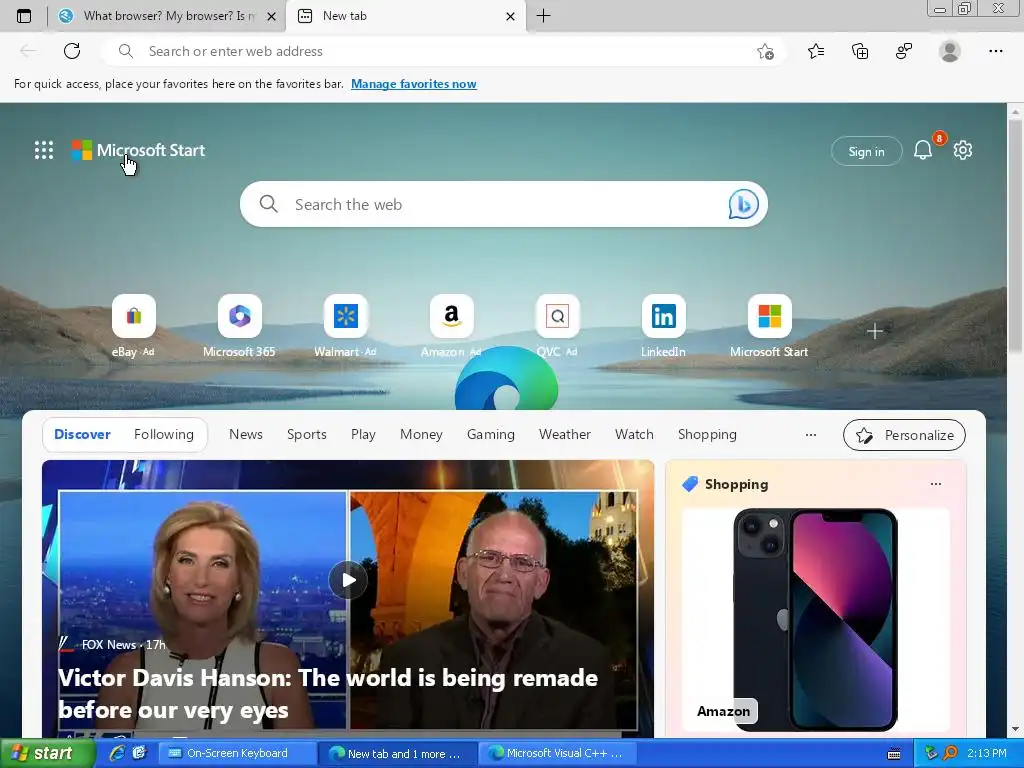The height and width of the screenshot is (768, 1024).
Task: Click the Personalize button
Action: pos(904,435)
